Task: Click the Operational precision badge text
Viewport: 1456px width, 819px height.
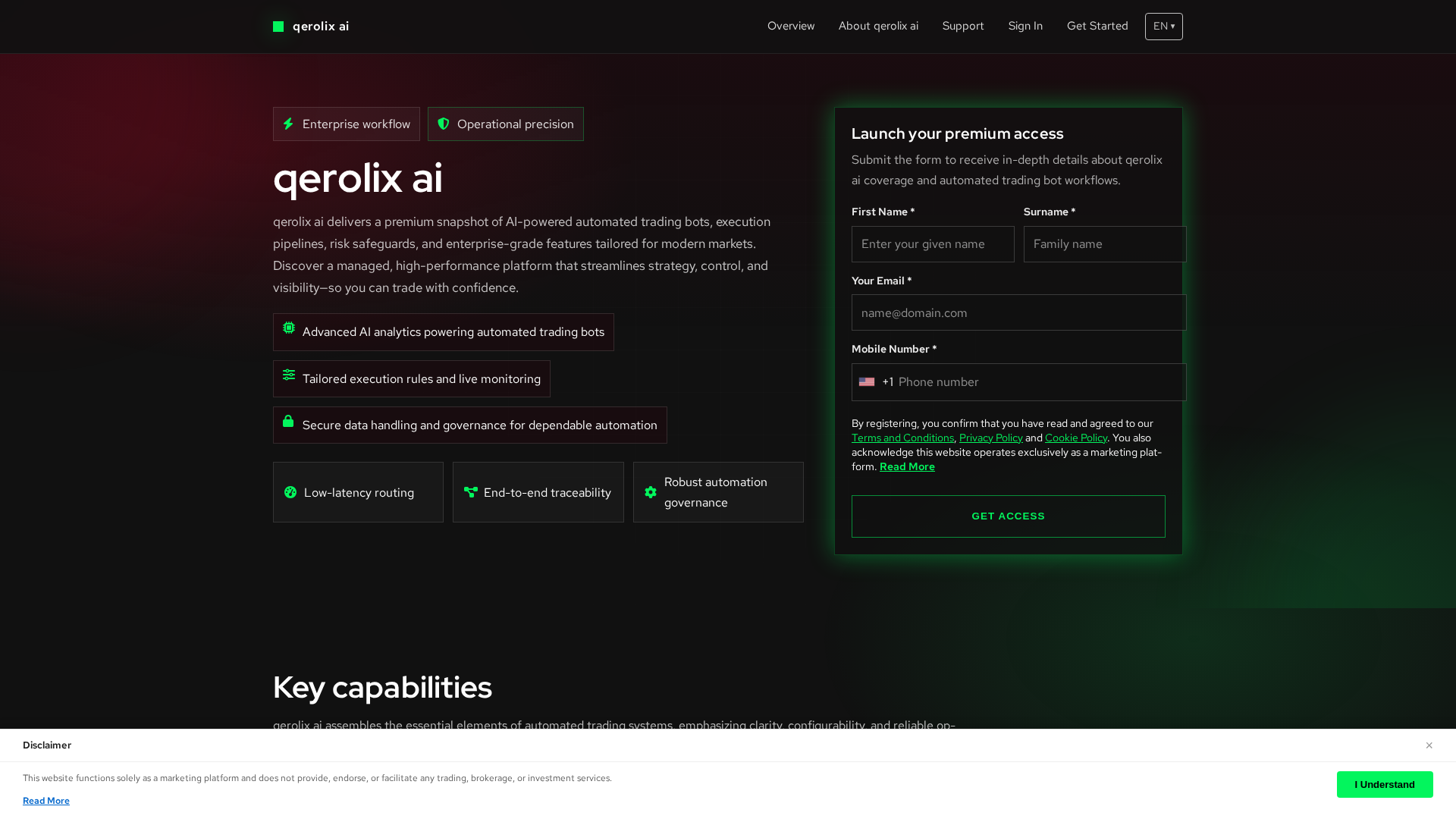Action: [x=516, y=124]
